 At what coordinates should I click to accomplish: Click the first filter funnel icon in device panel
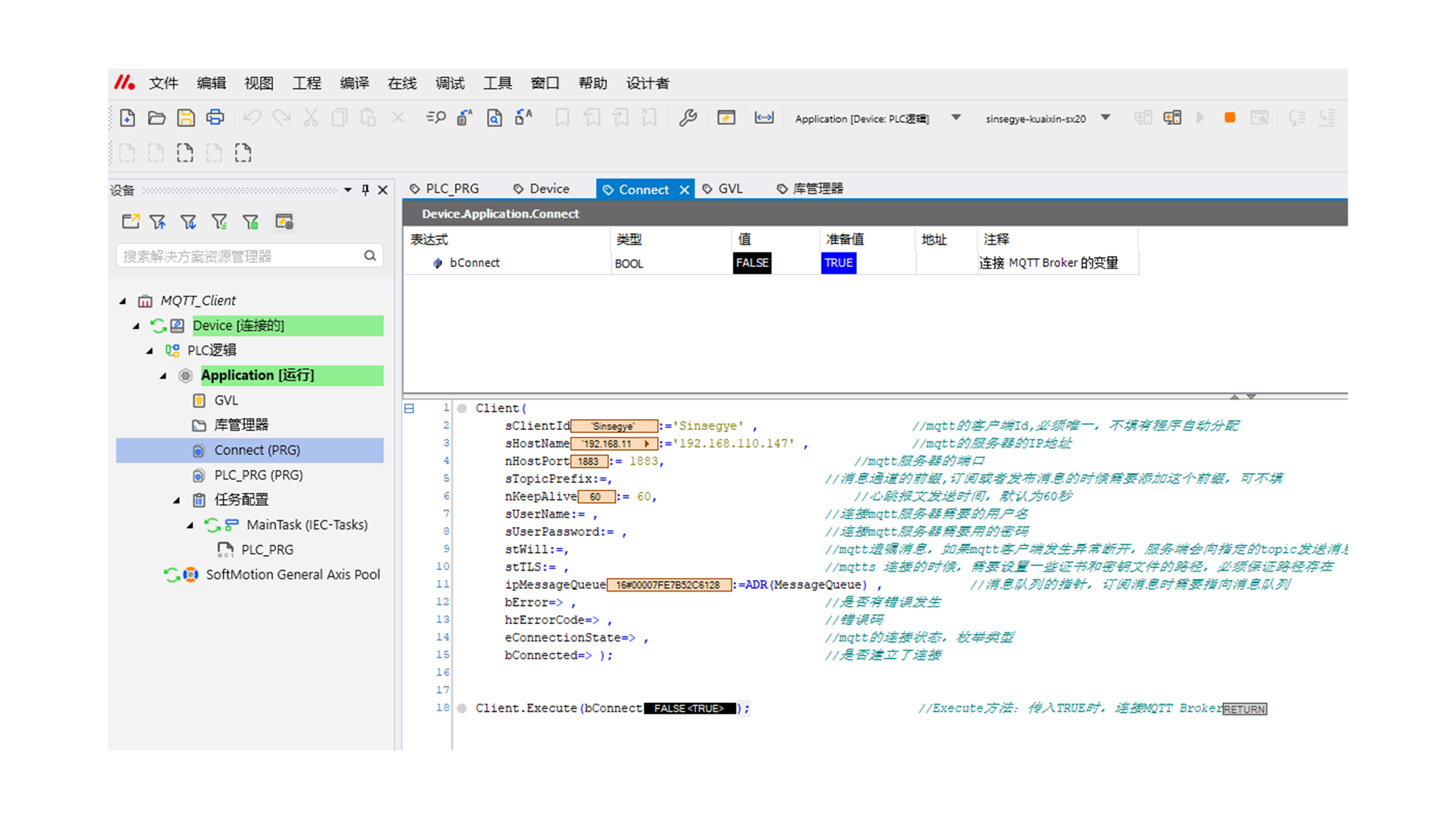158,221
